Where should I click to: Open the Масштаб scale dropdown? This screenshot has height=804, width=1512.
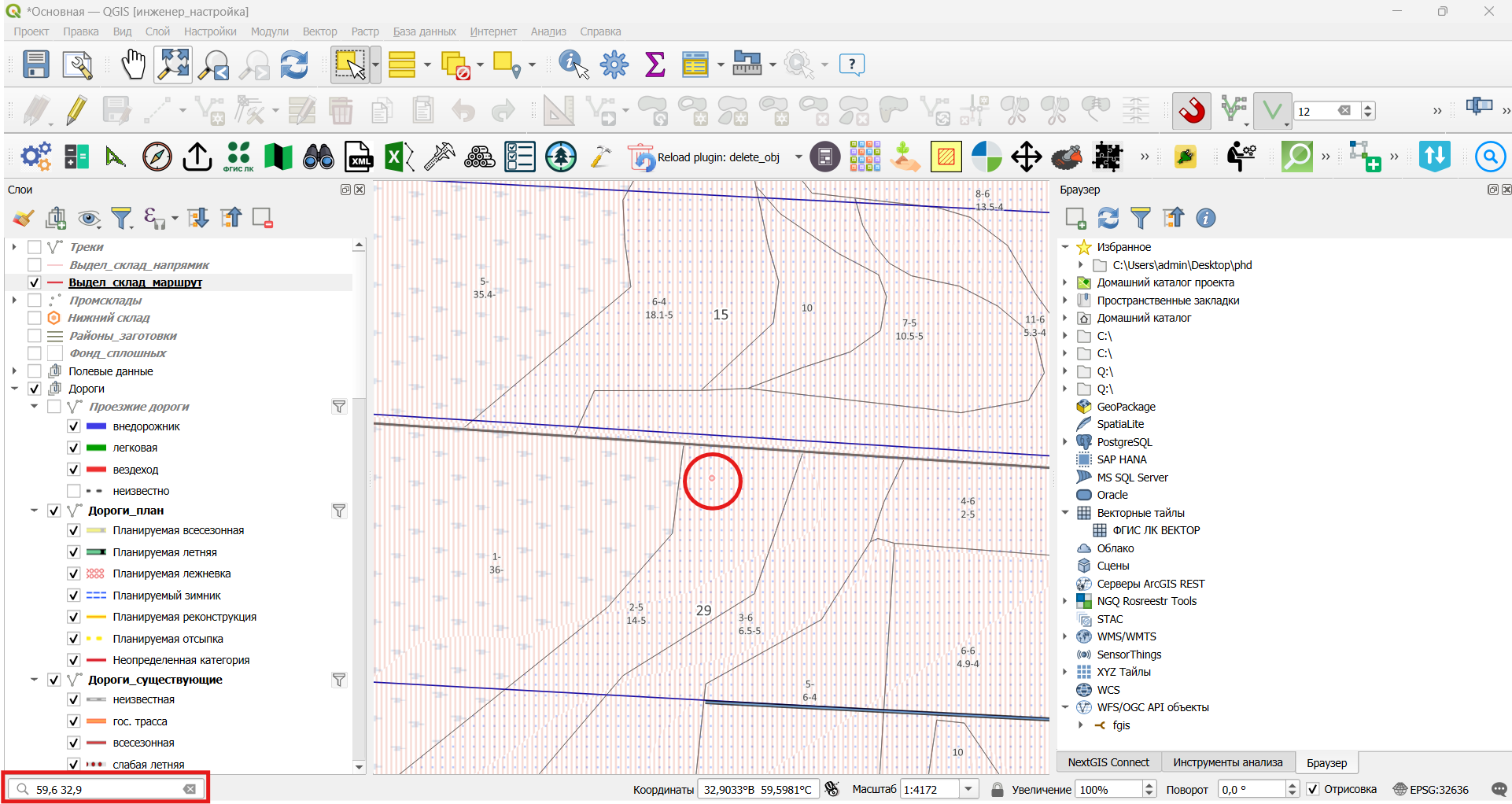pyautogui.click(x=969, y=789)
